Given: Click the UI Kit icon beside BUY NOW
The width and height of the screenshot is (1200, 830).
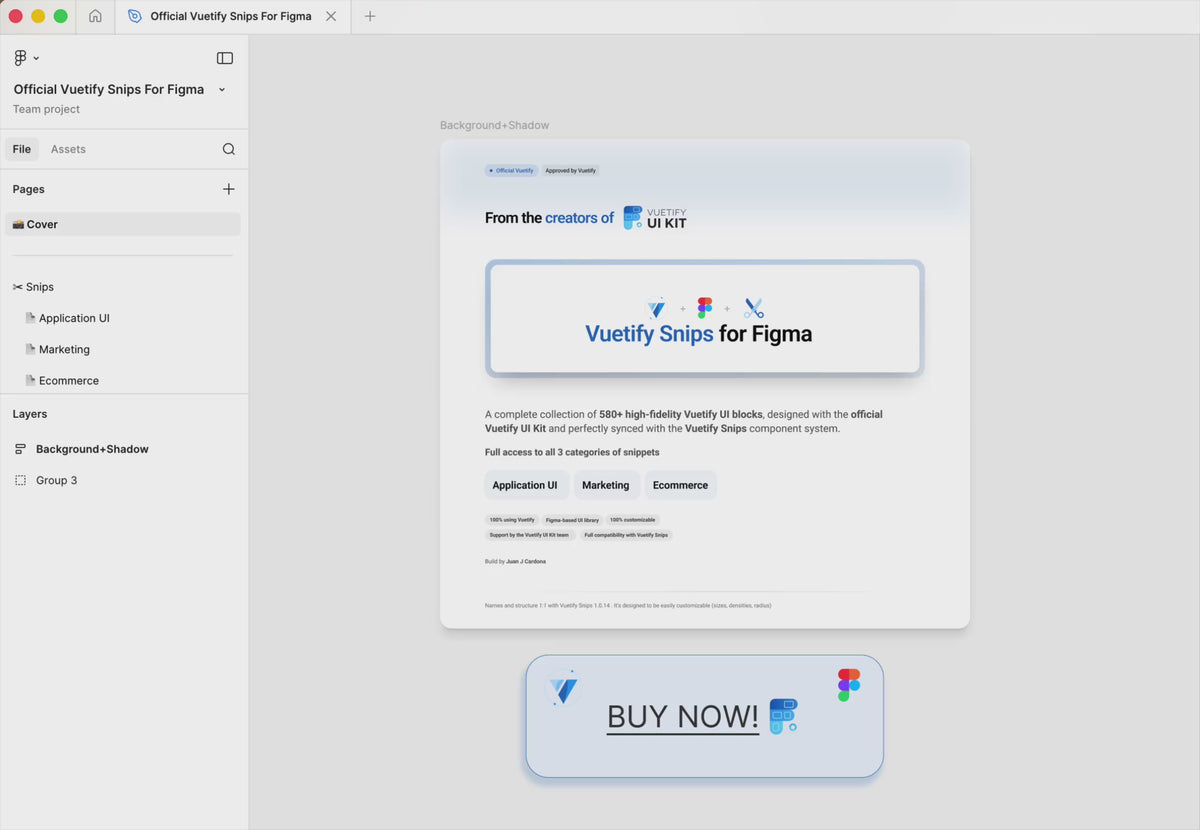Looking at the screenshot, I should [x=783, y=716].
